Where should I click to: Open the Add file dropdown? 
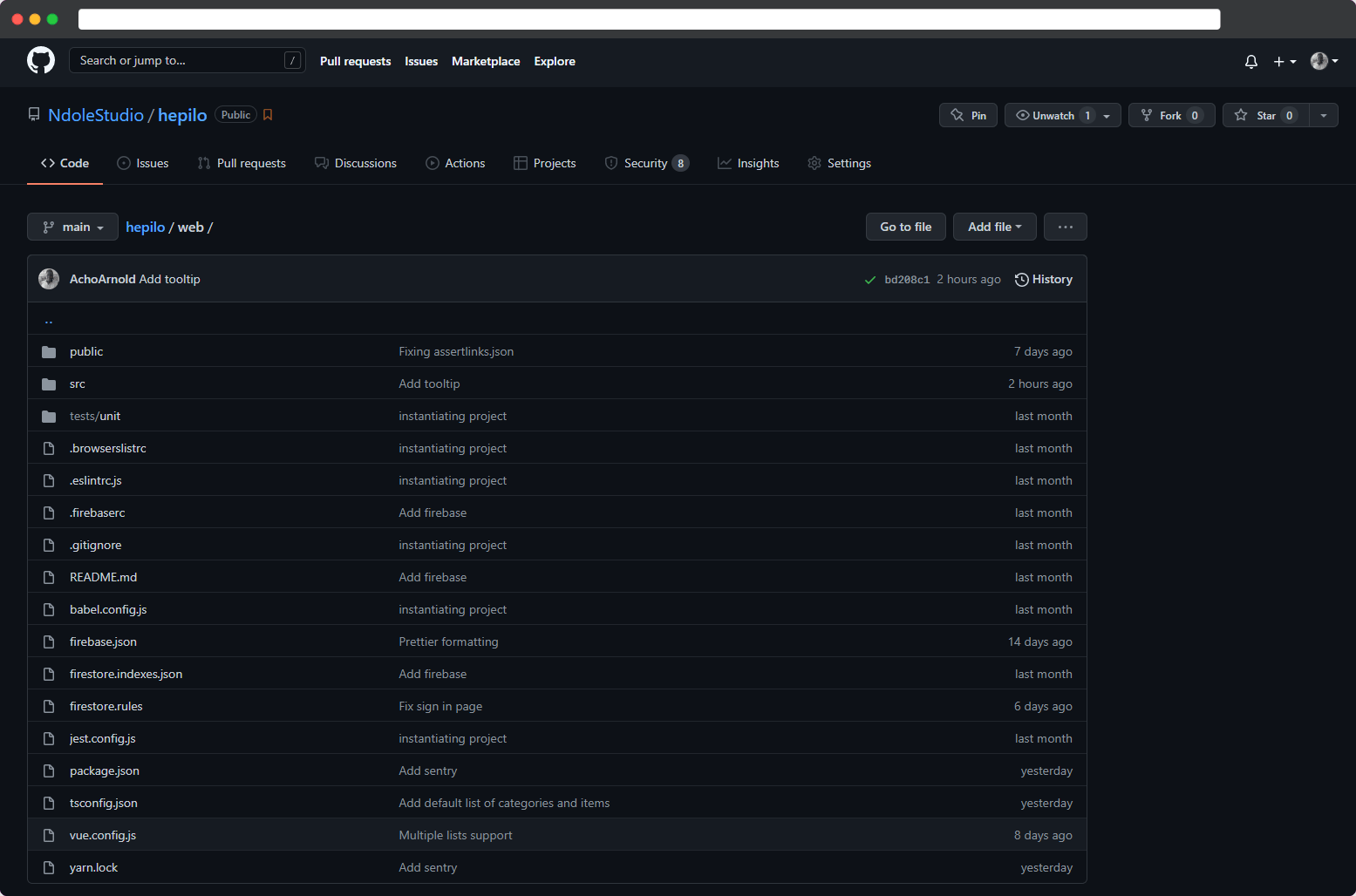click(994, 227)
